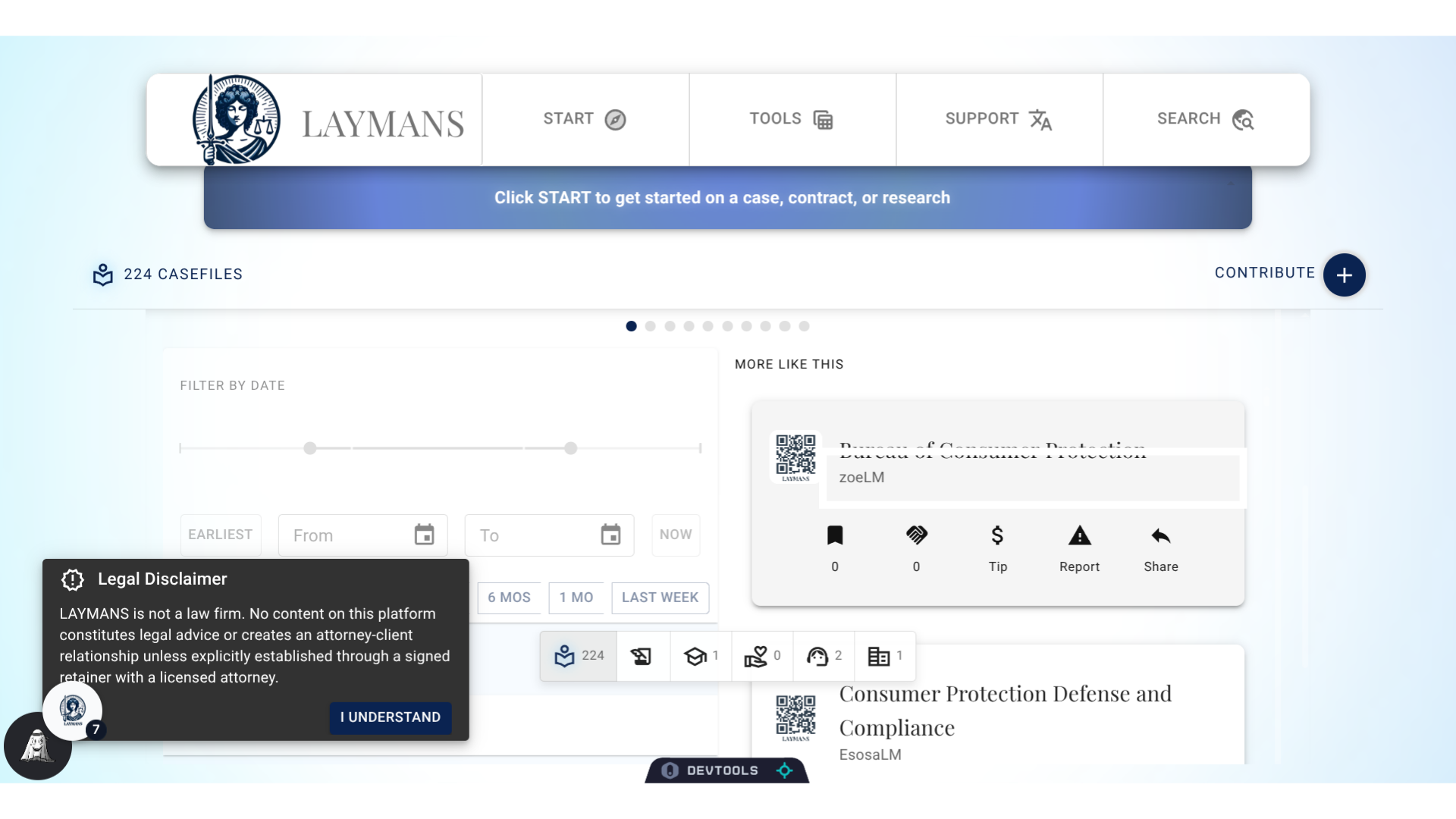
Task: Click the handshake icon on the Bureau card
Action: (916, 535)
